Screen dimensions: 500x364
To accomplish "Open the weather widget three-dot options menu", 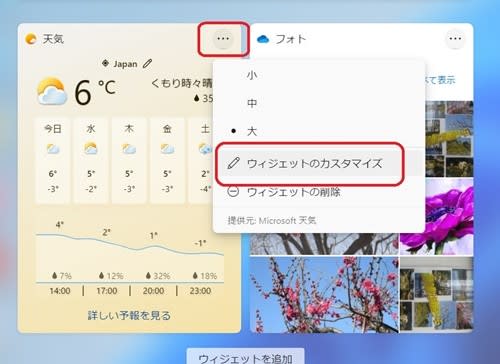I will [223, 39].
